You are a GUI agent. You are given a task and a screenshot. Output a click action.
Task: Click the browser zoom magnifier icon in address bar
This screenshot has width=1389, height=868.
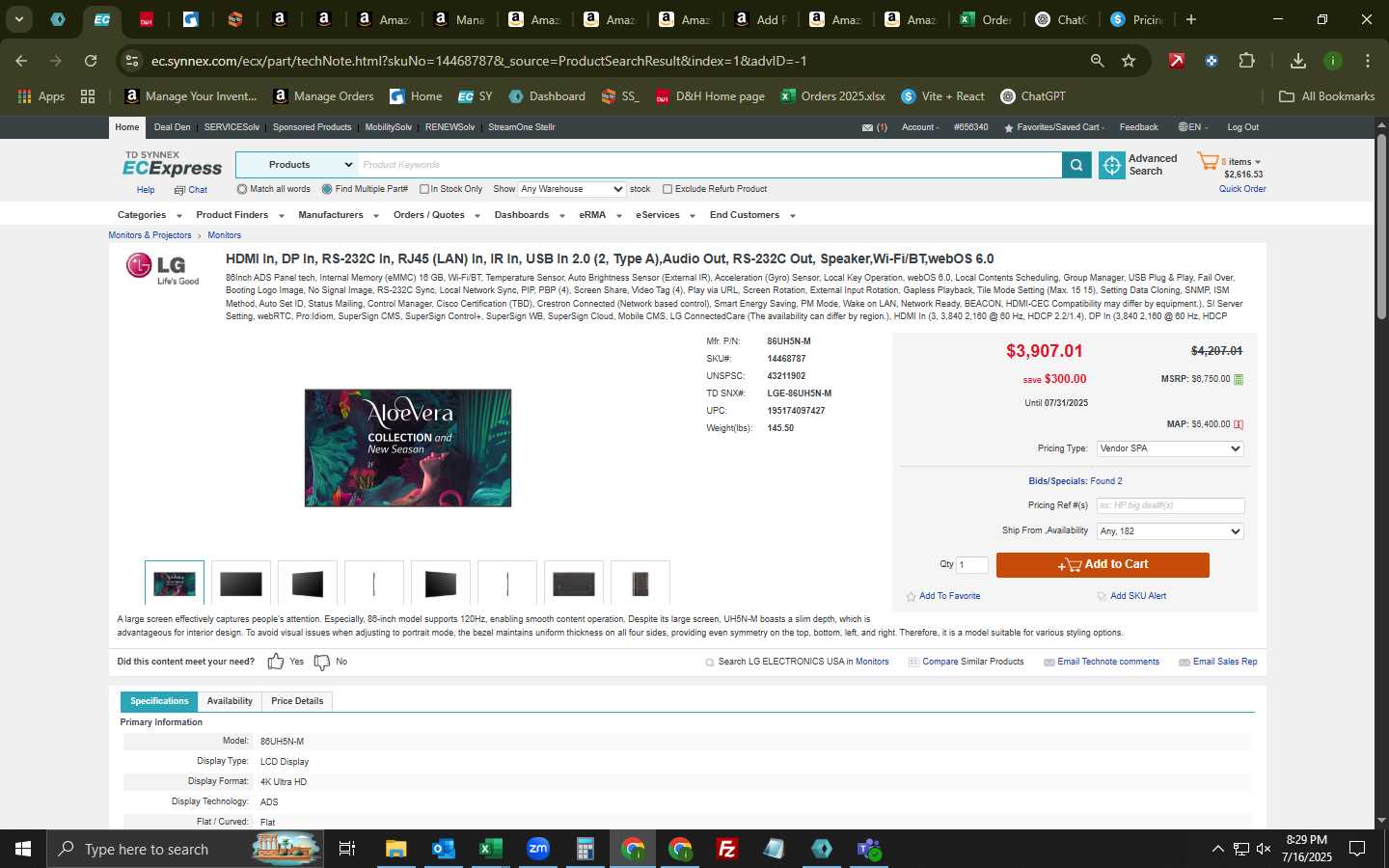1097,61
